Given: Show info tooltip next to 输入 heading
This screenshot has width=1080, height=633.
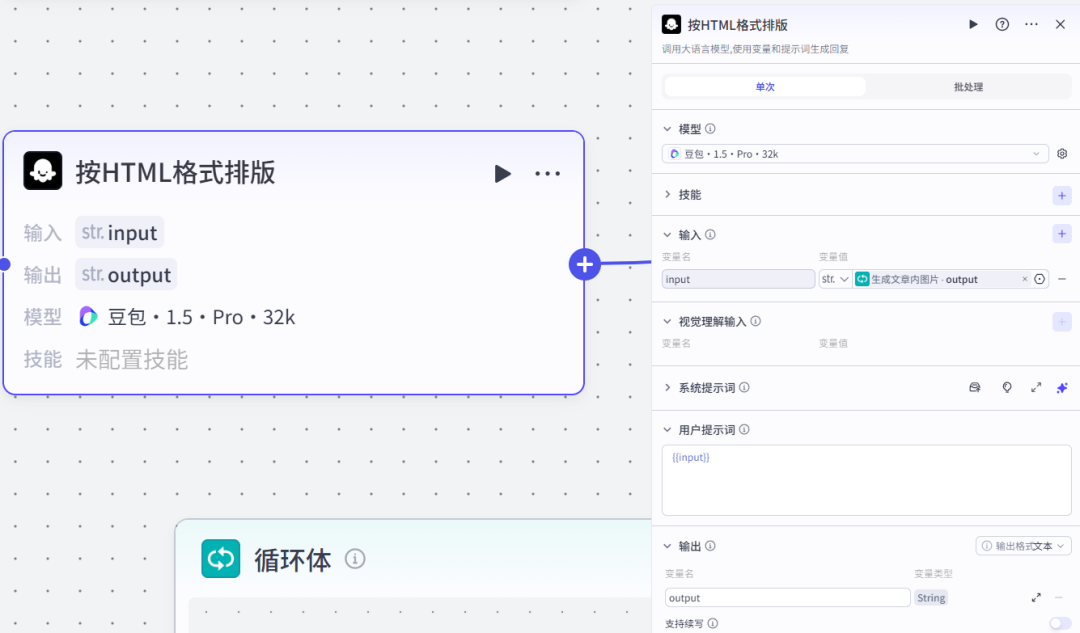Looking at the screenshot, I should click(710, 235).
